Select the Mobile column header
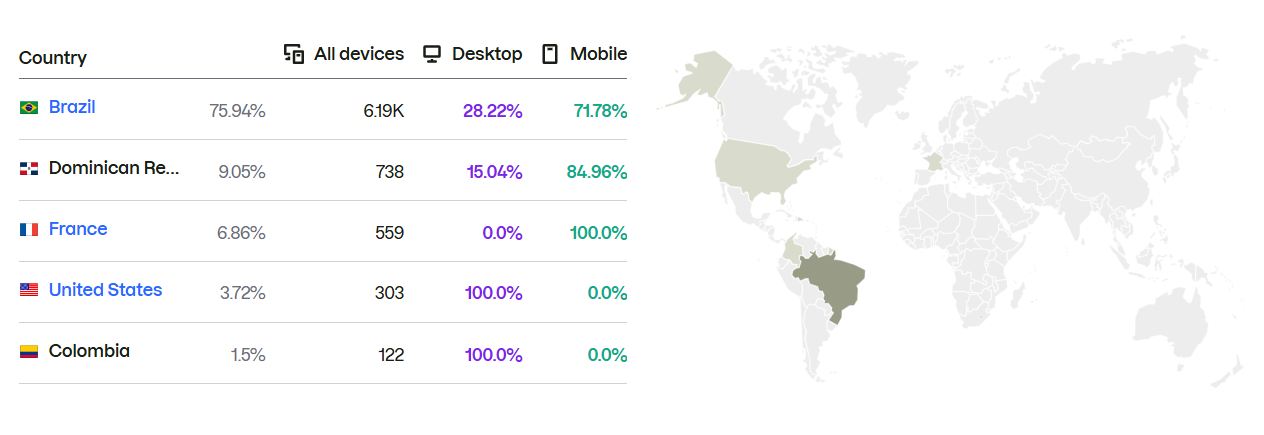 point(585,54)
